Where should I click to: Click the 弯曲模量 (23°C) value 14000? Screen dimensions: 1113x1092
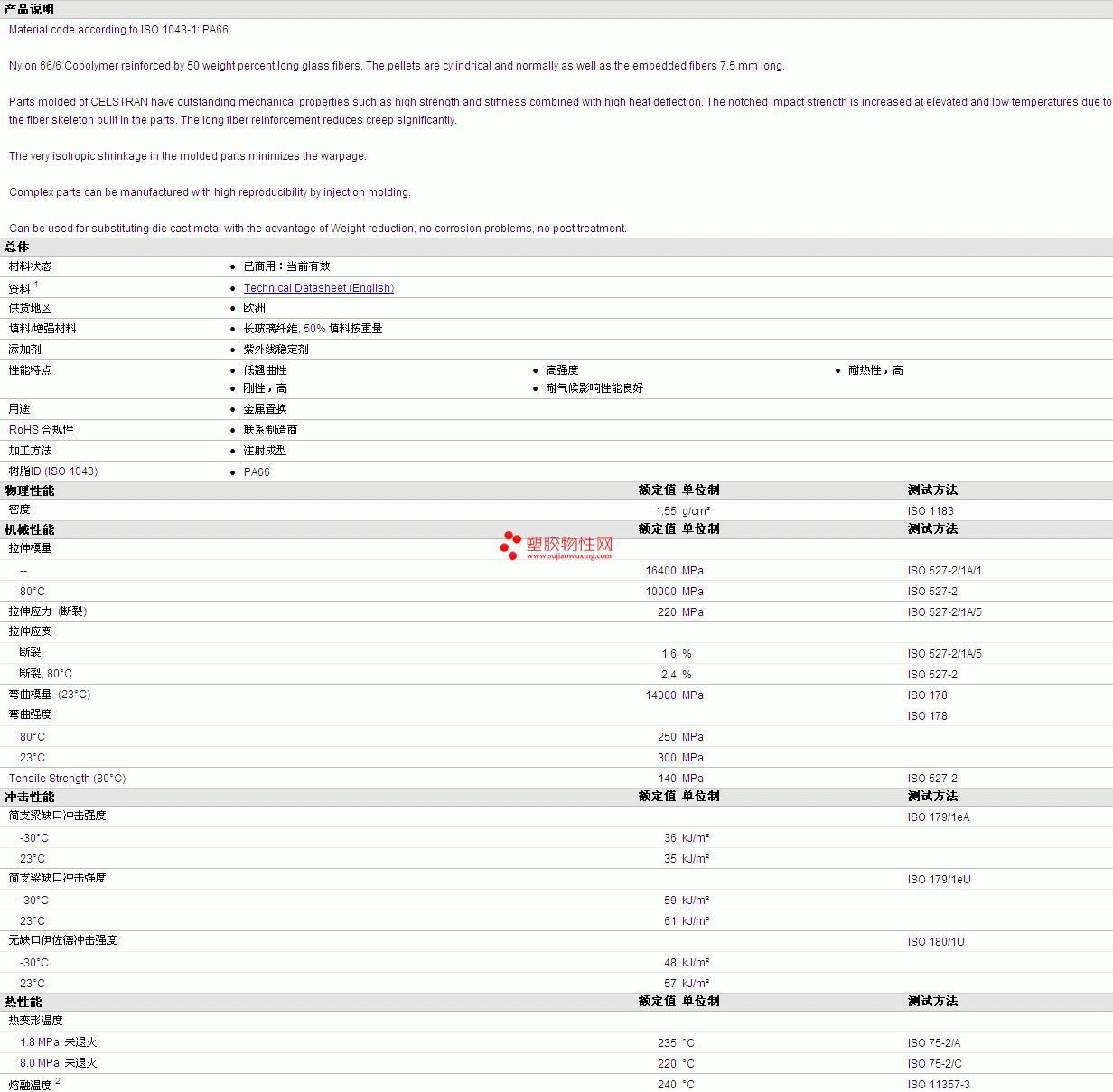pyautogui.click(x=661, y=695)
